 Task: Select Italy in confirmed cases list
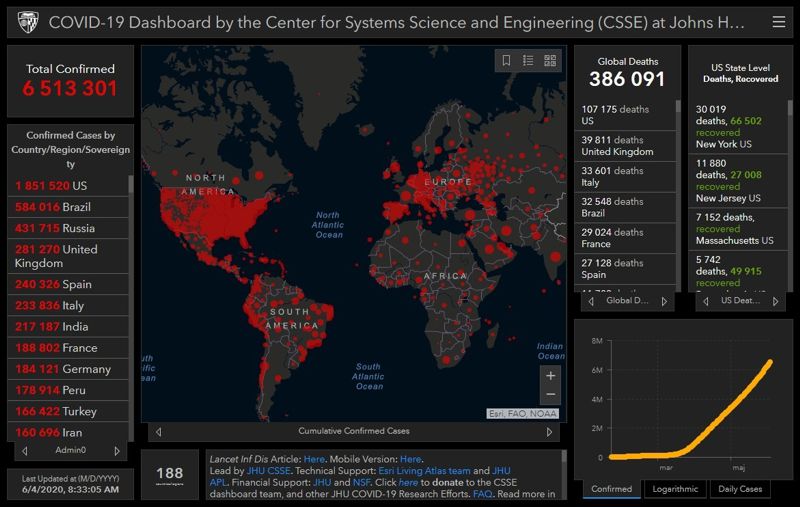(x=68, y=306)
